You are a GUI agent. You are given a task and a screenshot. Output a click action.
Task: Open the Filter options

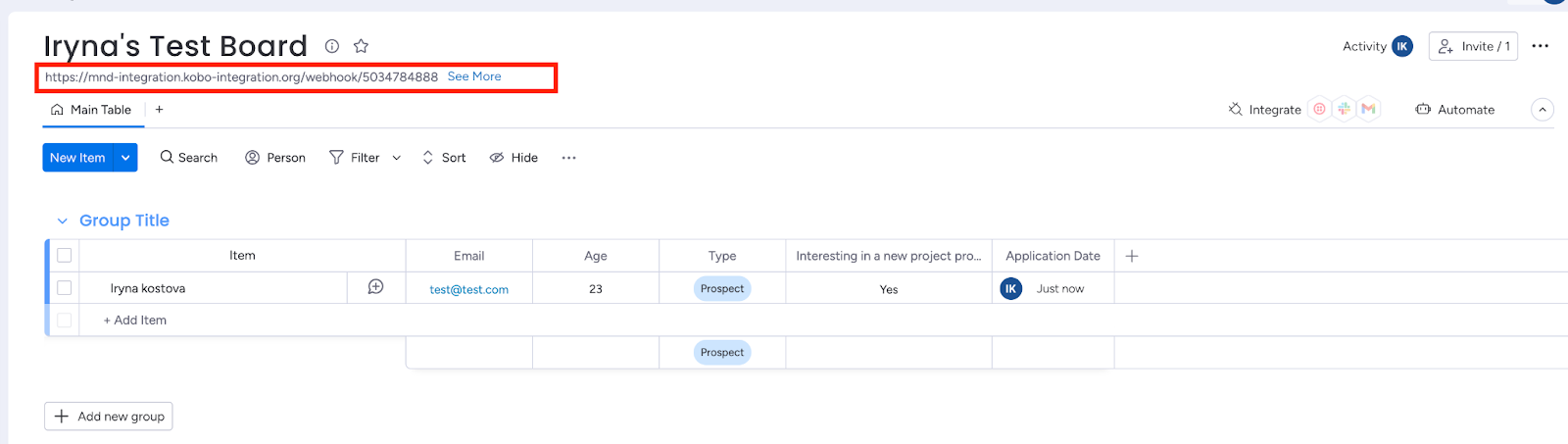(355, 158)
